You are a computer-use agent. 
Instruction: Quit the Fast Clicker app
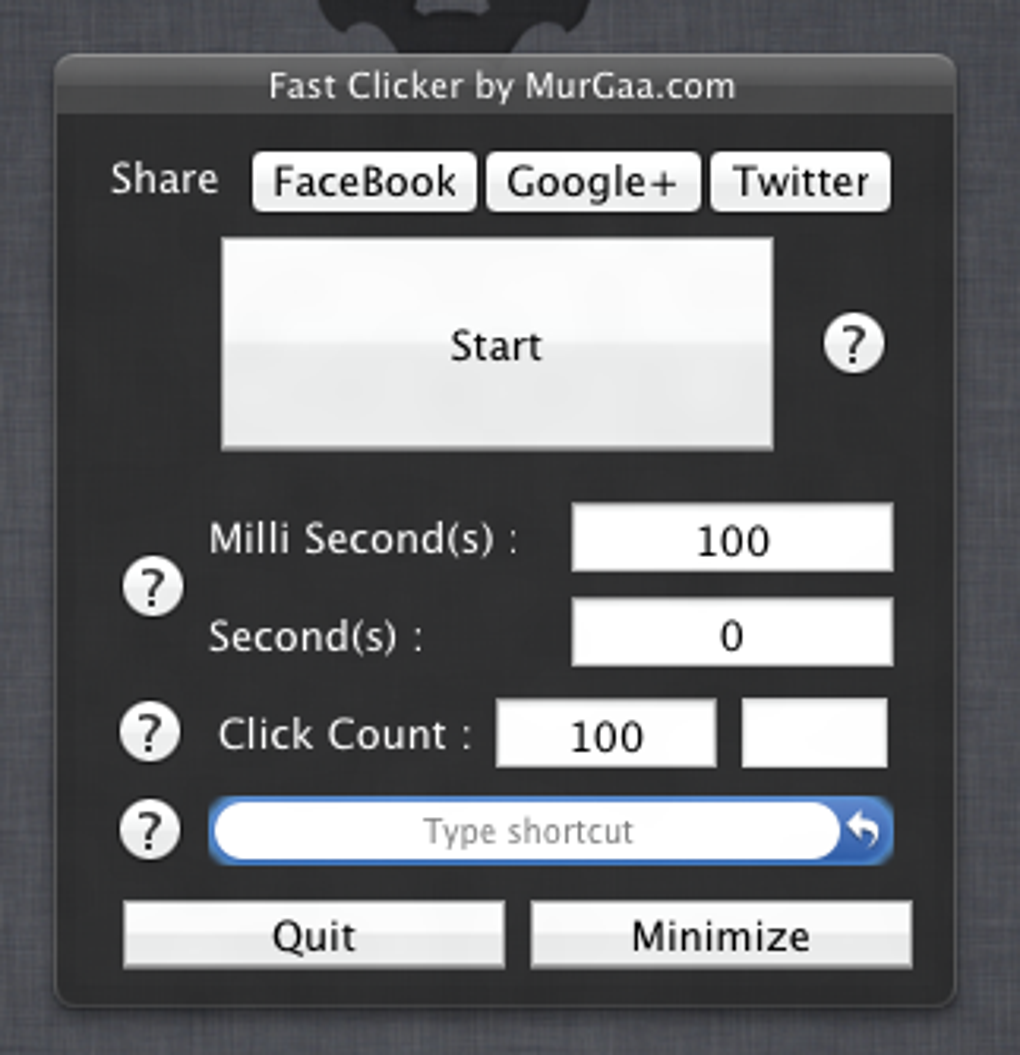coord(313,935)
